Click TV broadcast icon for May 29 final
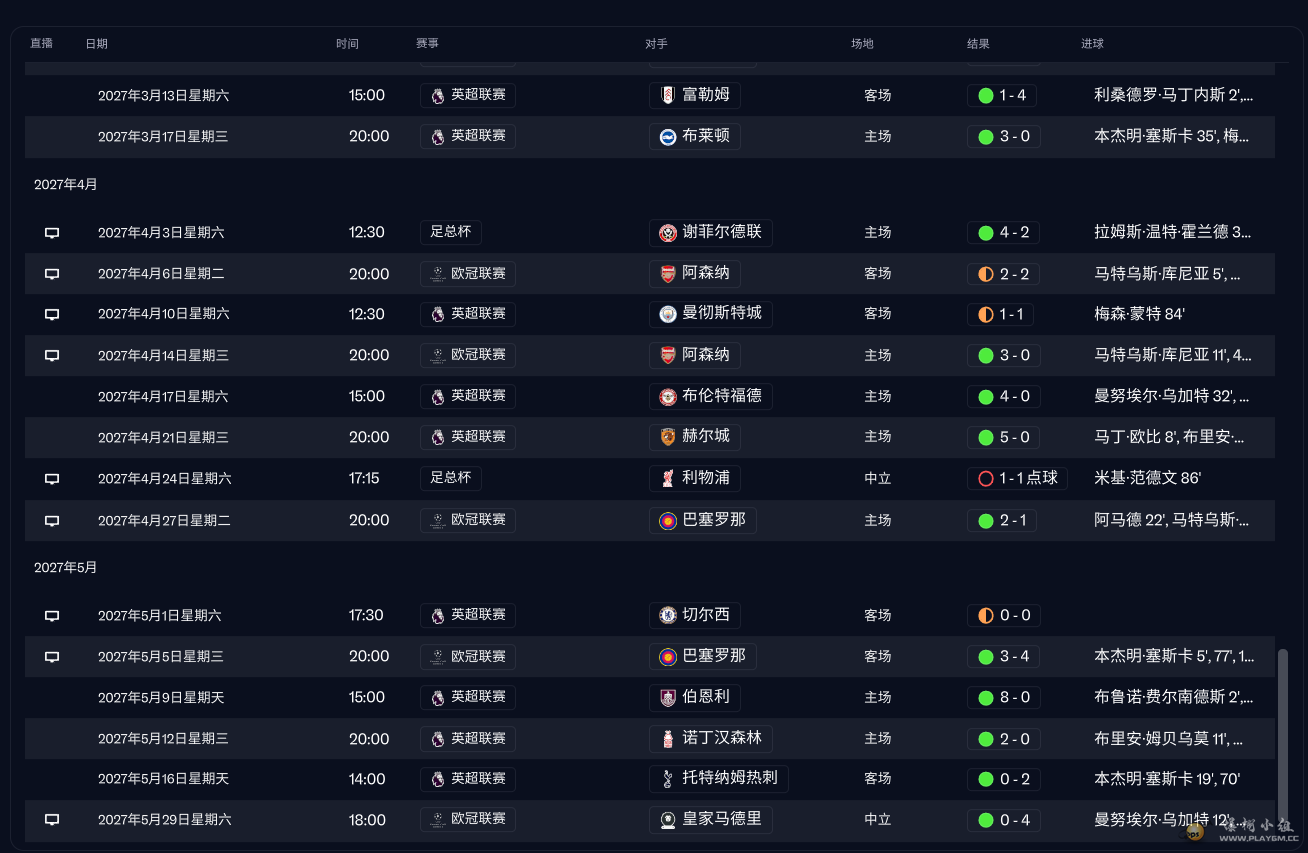This screenshot has width=1308, height=853. point(52,820)
